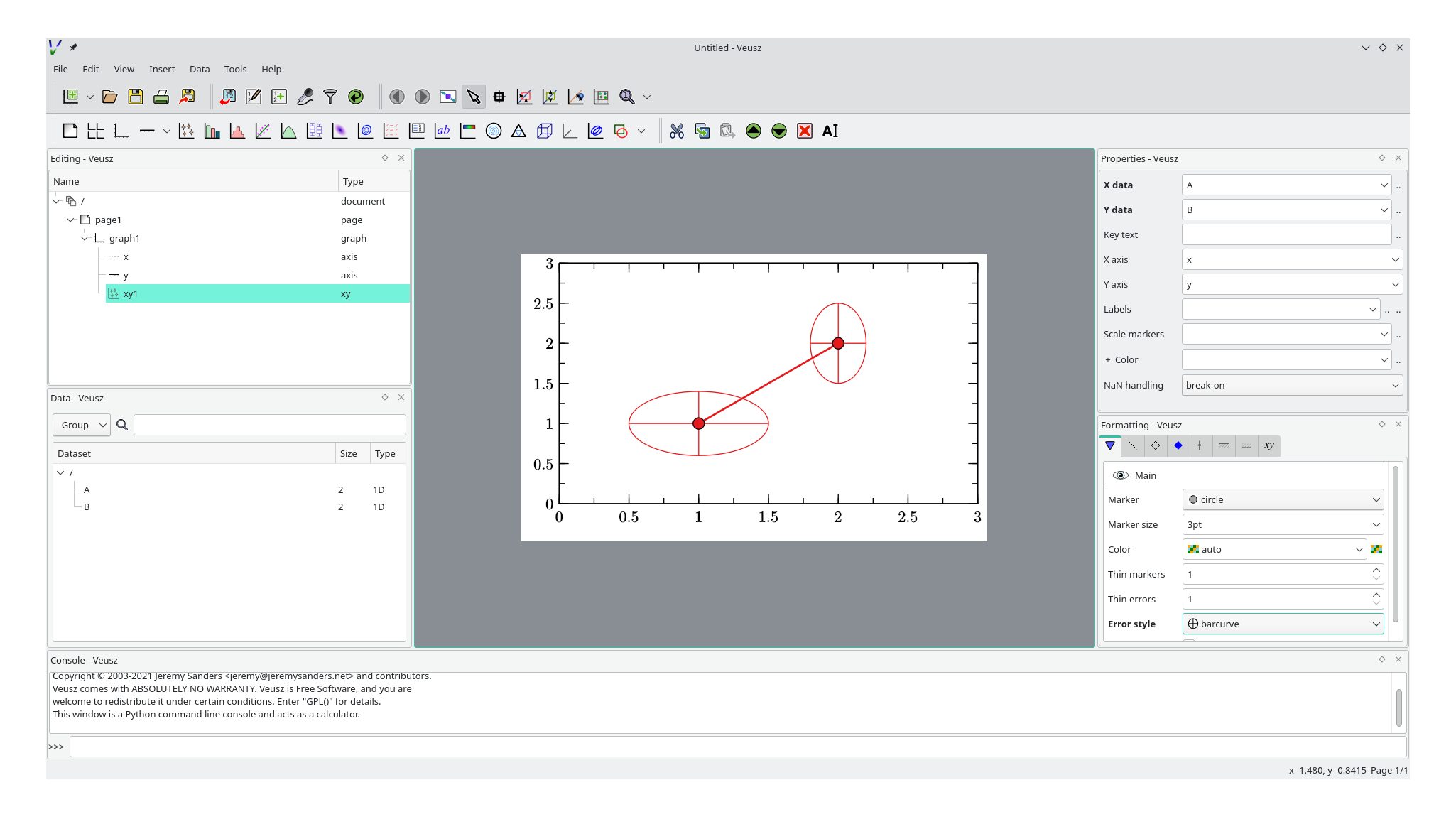Viewport: 1456px width, 834px height.
Task: Open the Tools menu
Action: 235,69
